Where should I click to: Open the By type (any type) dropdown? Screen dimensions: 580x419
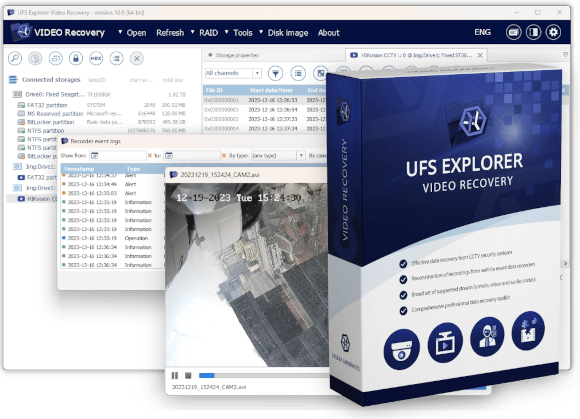[x=277, y=155]
